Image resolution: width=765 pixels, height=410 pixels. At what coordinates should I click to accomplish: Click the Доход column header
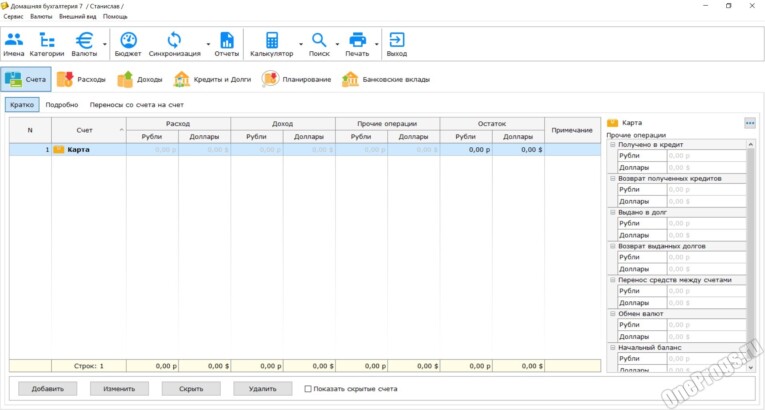[x=283, y=124]
